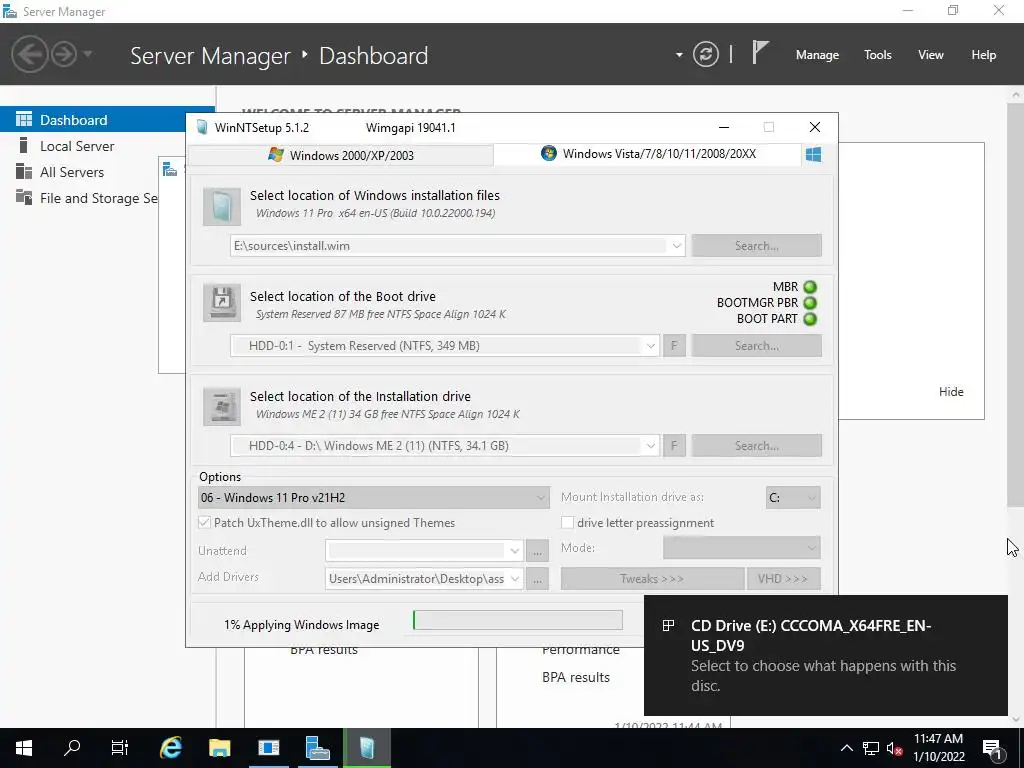Open the Tools menu
The width and height of the screenshot is (1024, 768).
pos(878,55)
